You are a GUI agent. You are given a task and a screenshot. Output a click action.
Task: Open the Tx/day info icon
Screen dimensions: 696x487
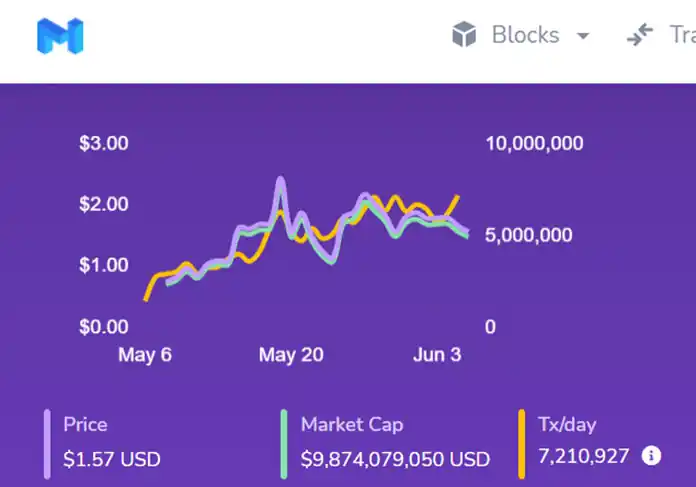(x=651, y=456)
